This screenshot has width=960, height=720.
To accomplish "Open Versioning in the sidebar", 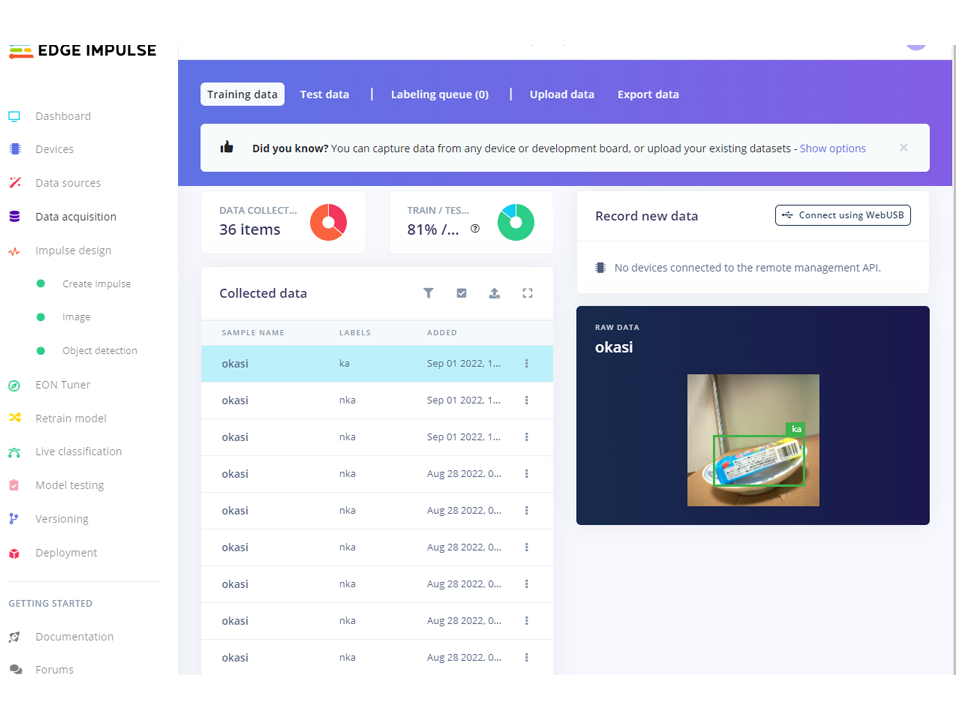I will (x=61, y=519).
